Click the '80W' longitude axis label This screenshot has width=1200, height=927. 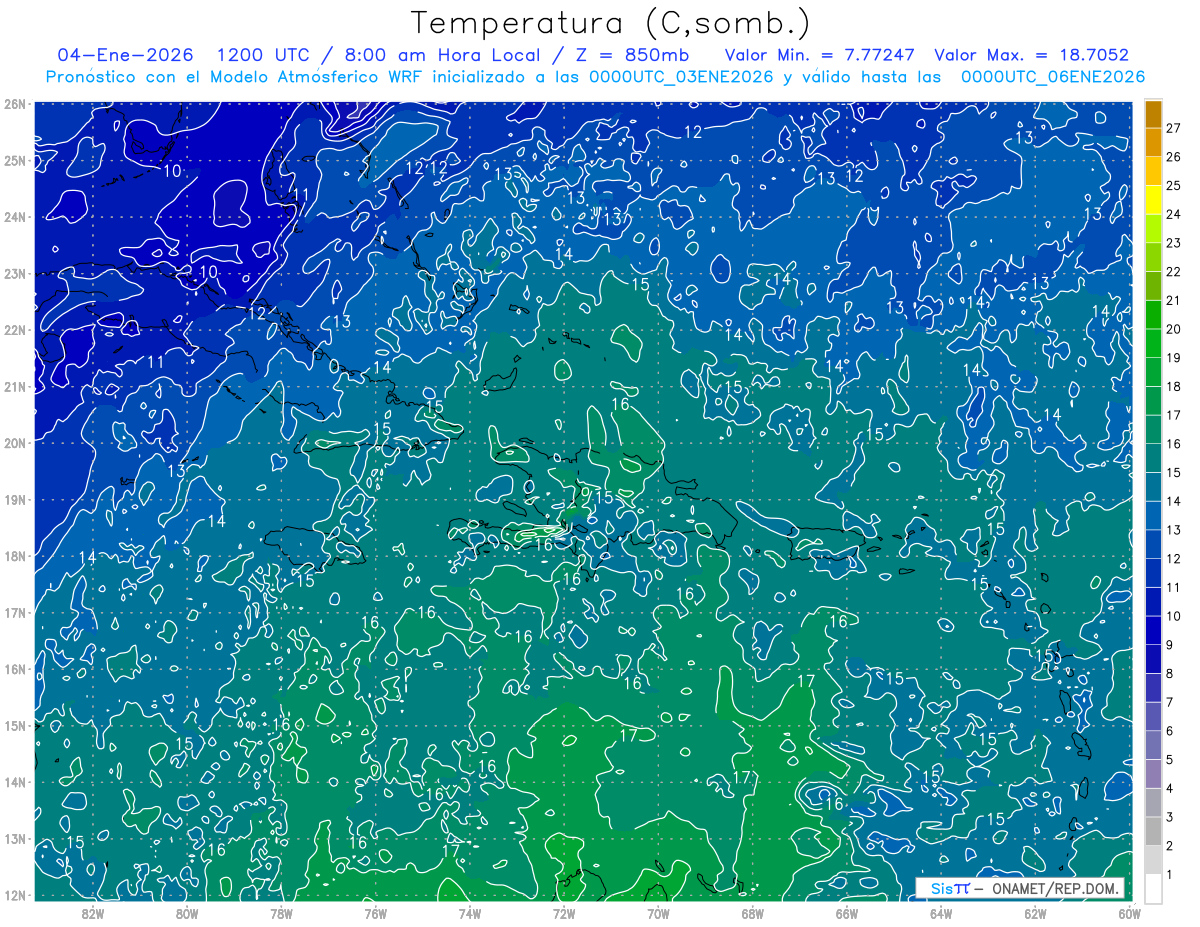coord(187,912)
